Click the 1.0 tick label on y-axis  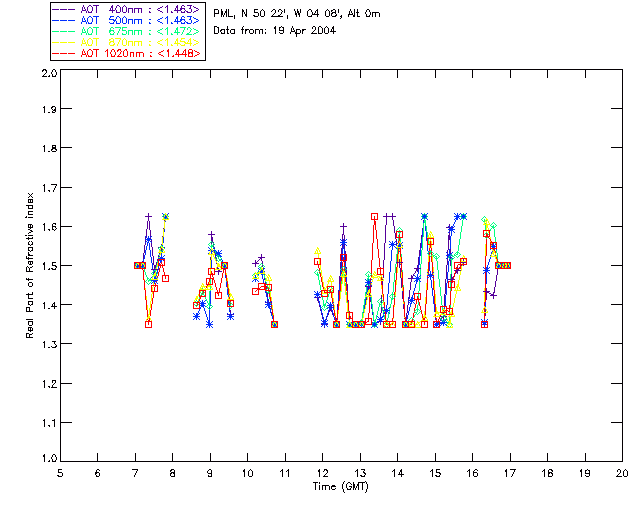(47, 459)
